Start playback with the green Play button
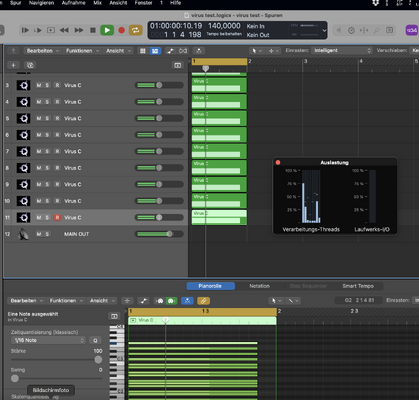Screen dimensions: 419x400 coord(107,30)
